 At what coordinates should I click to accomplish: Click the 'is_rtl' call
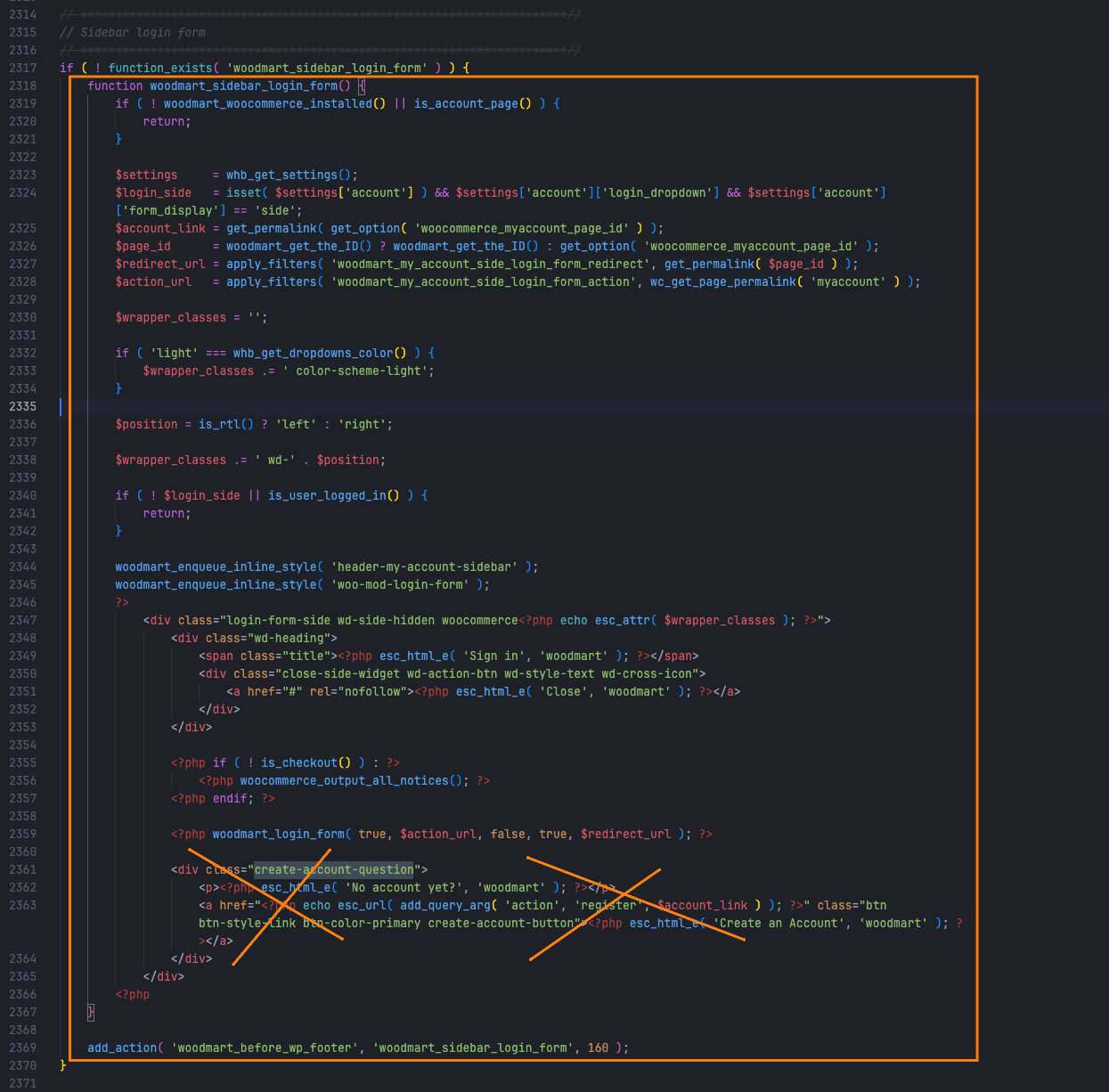tap(219, 424)
